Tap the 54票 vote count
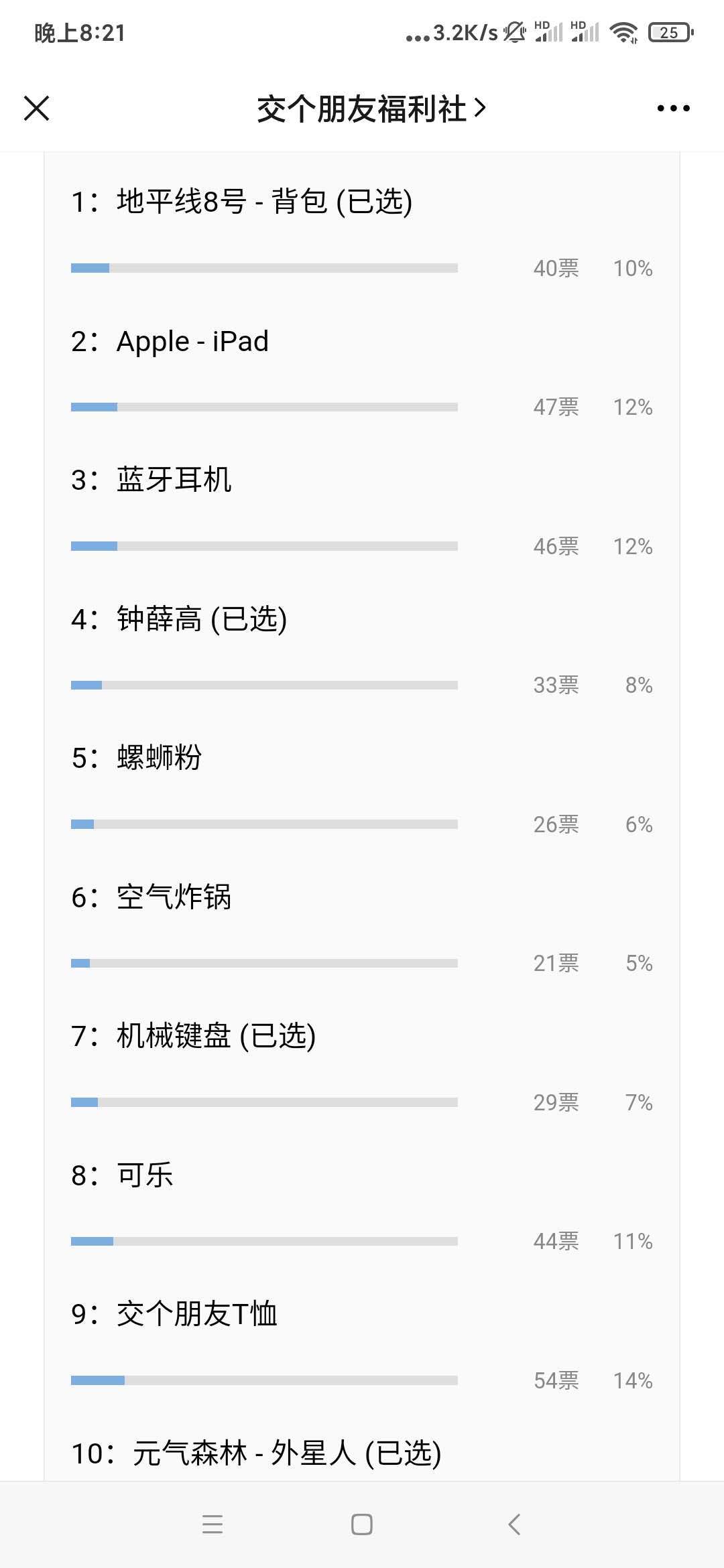Viewport: 724px width, 1568px height. coord(556,1380)
